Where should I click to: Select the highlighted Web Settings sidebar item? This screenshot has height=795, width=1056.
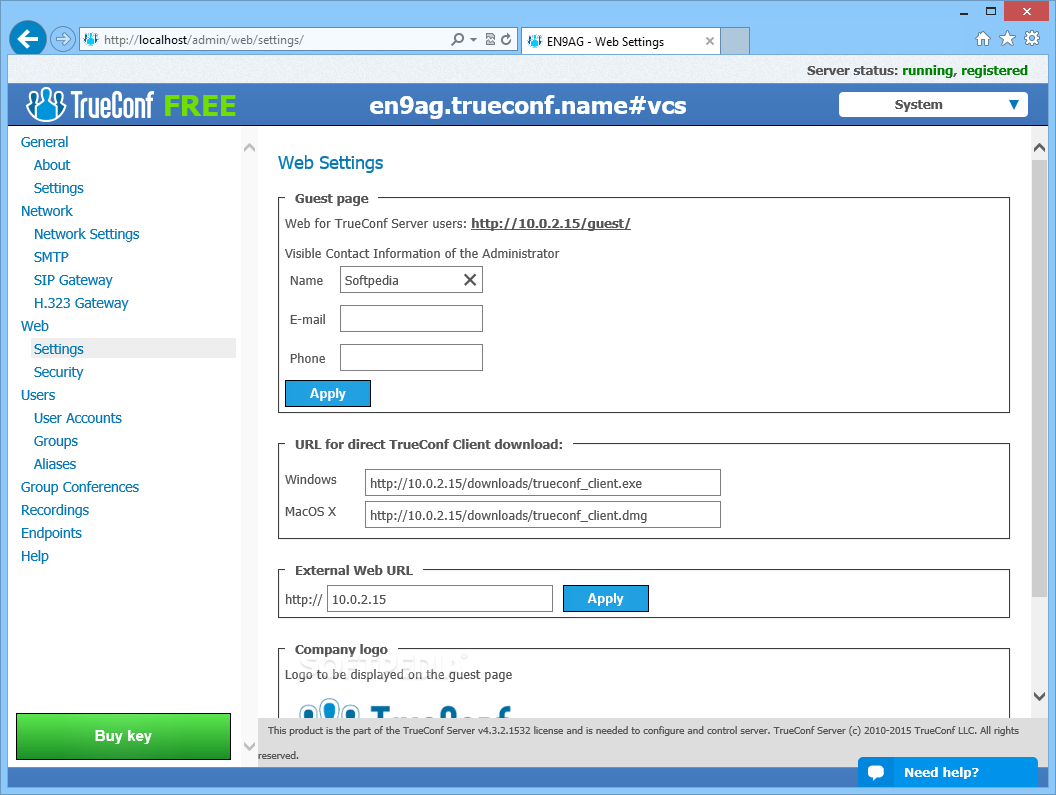coord(133,349)
